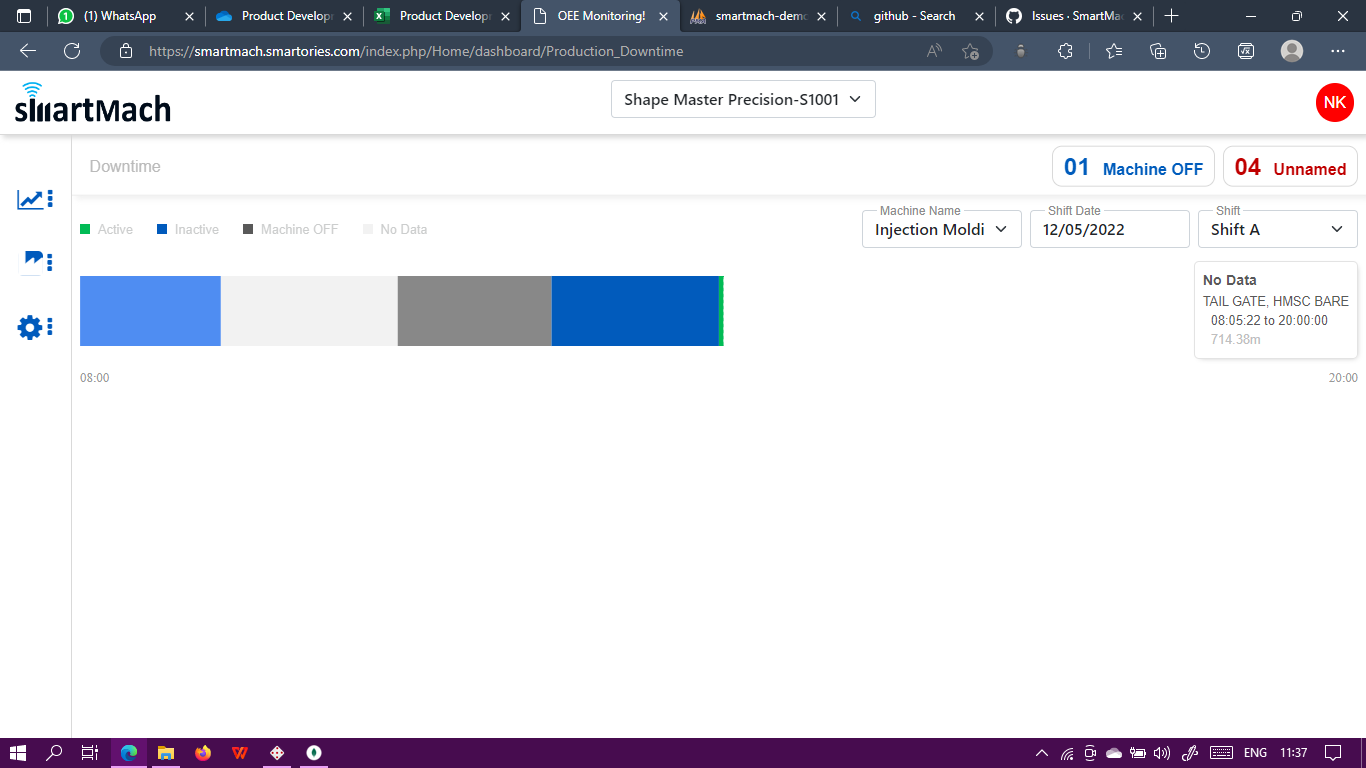Expand the Shape Master Precision-S1001 machine selector
Screen dimensions: 1366x768
742,99
